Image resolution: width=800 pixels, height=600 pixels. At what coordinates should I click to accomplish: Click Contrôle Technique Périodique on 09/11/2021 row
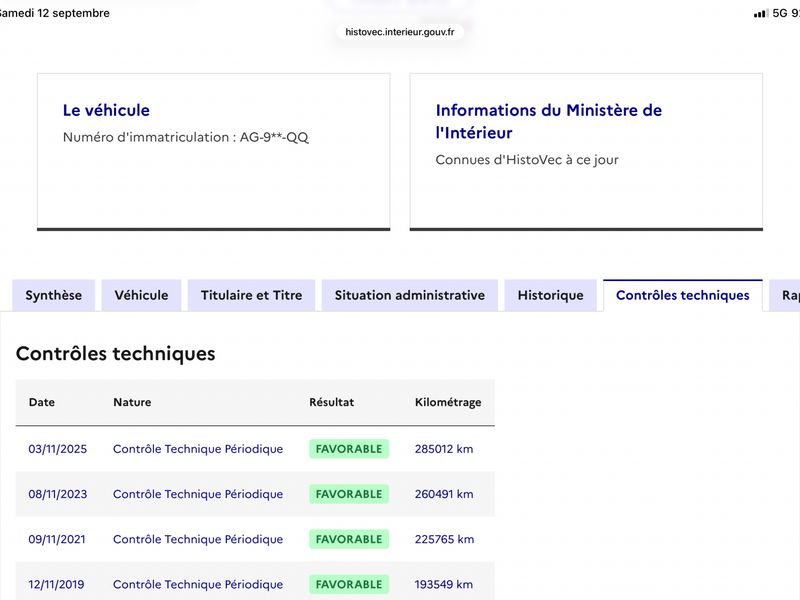tap(198, 539)
